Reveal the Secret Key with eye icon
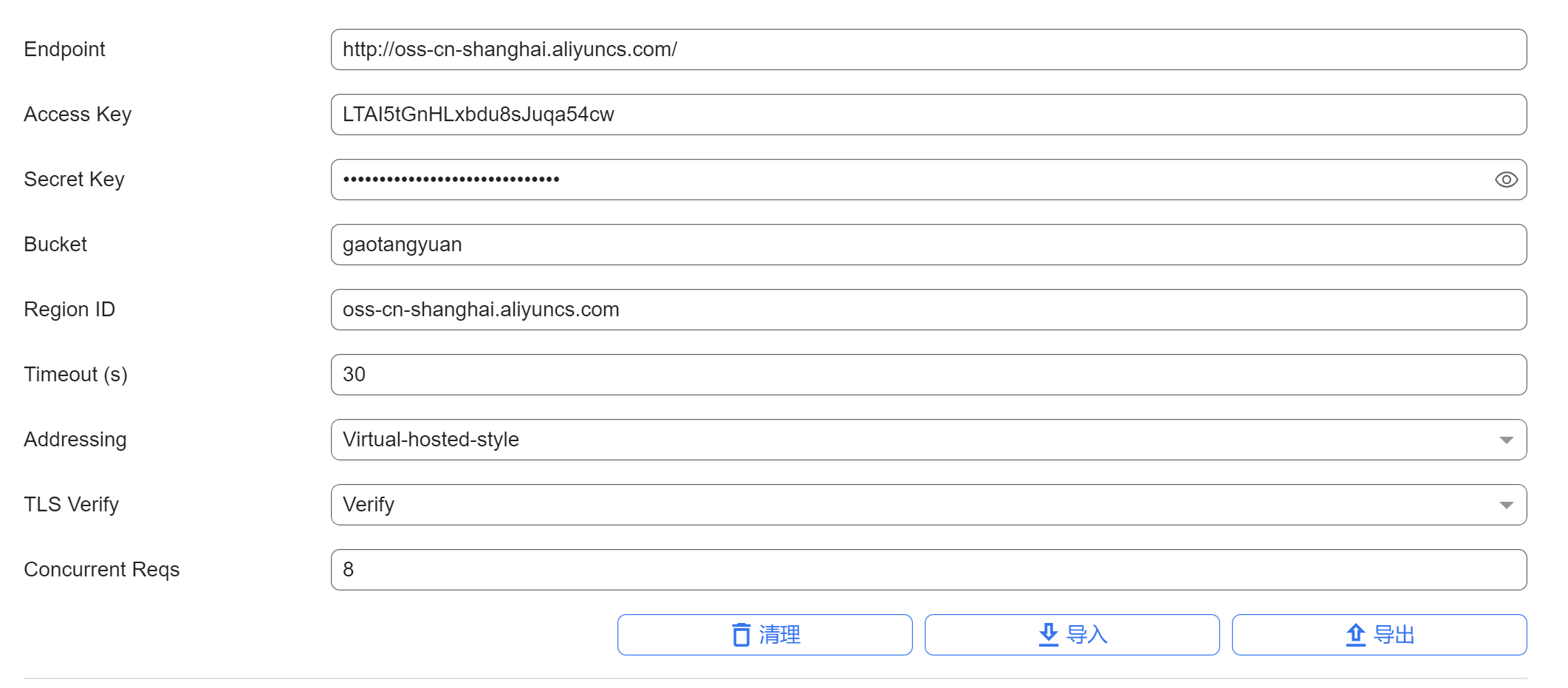The height and width of the screenshot is (688, 1568). (1506, 180)
